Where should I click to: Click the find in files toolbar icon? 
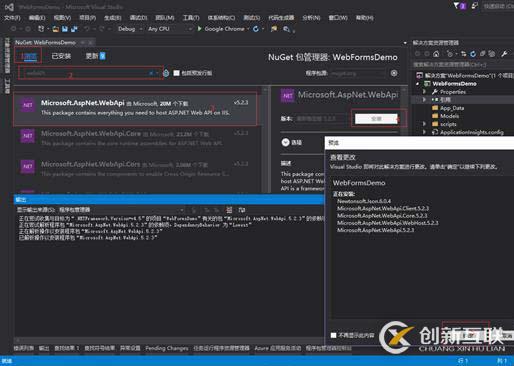tap(286, 29)
